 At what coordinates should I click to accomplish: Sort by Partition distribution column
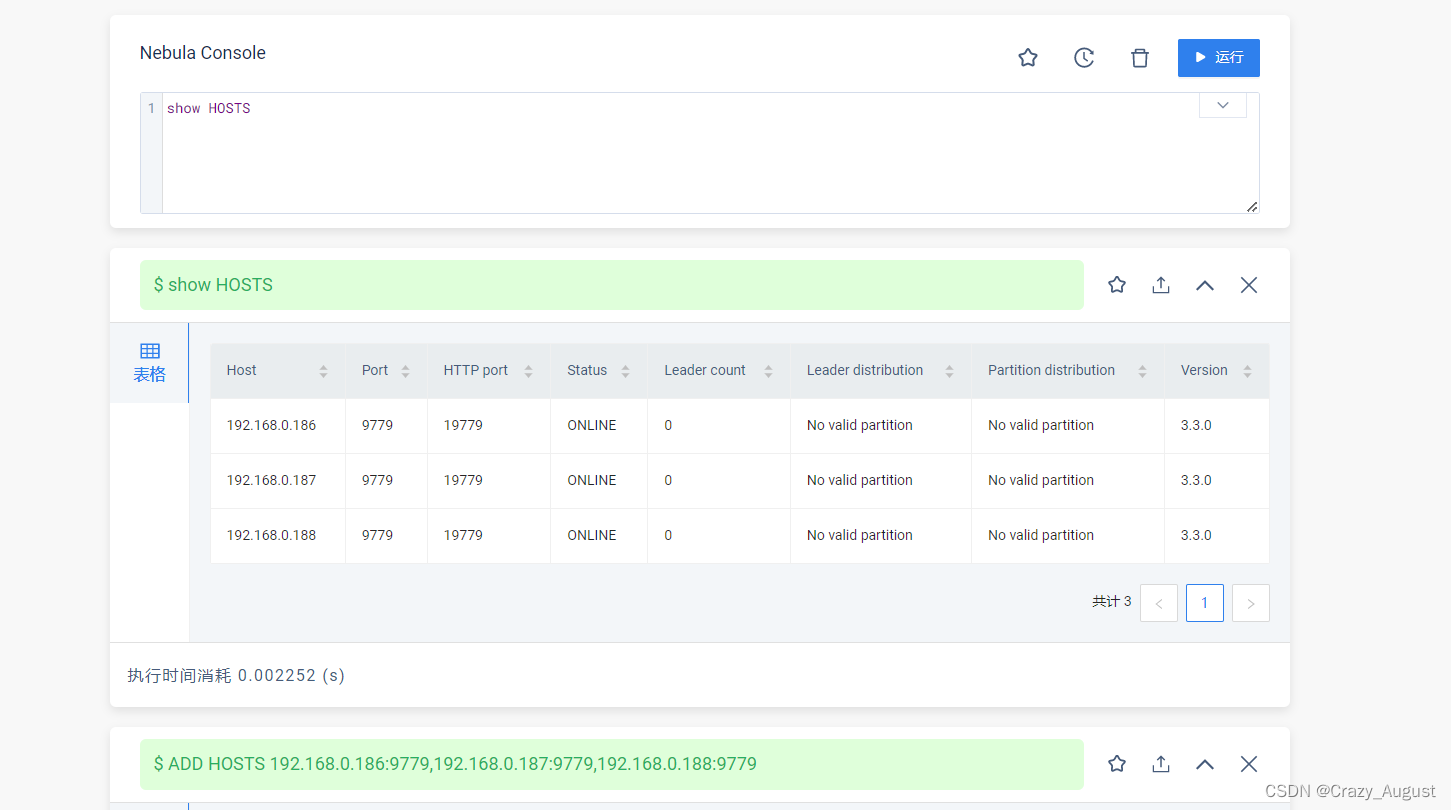[1142, 371]
